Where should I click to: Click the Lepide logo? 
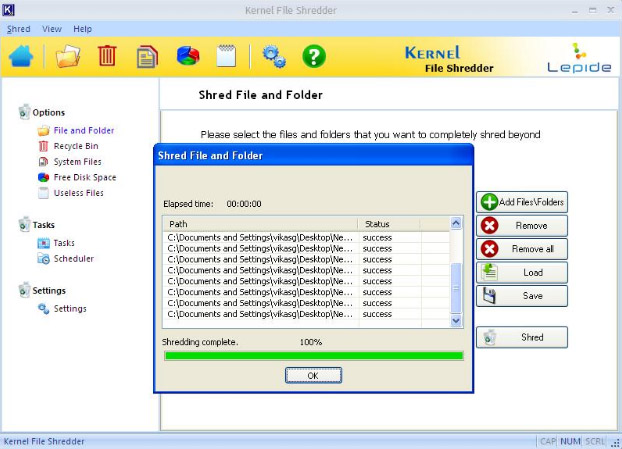(x=579, y=58)
